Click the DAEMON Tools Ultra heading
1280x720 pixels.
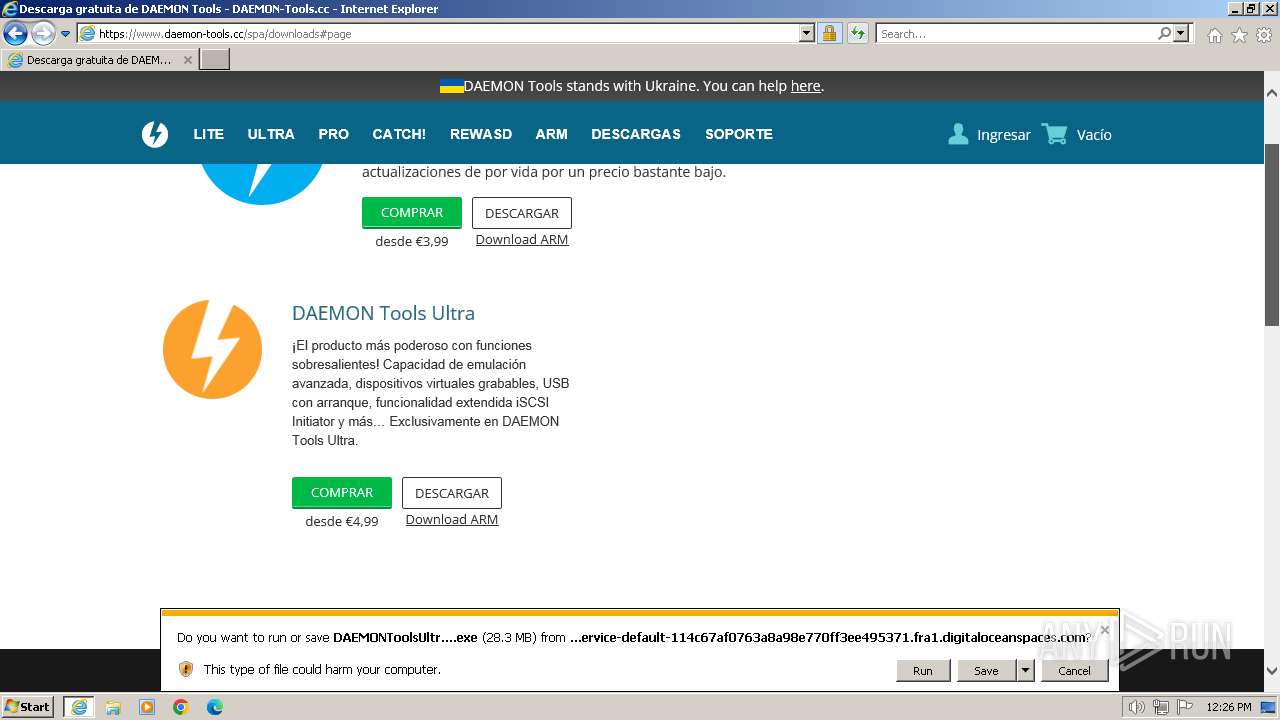click(383, 313)
